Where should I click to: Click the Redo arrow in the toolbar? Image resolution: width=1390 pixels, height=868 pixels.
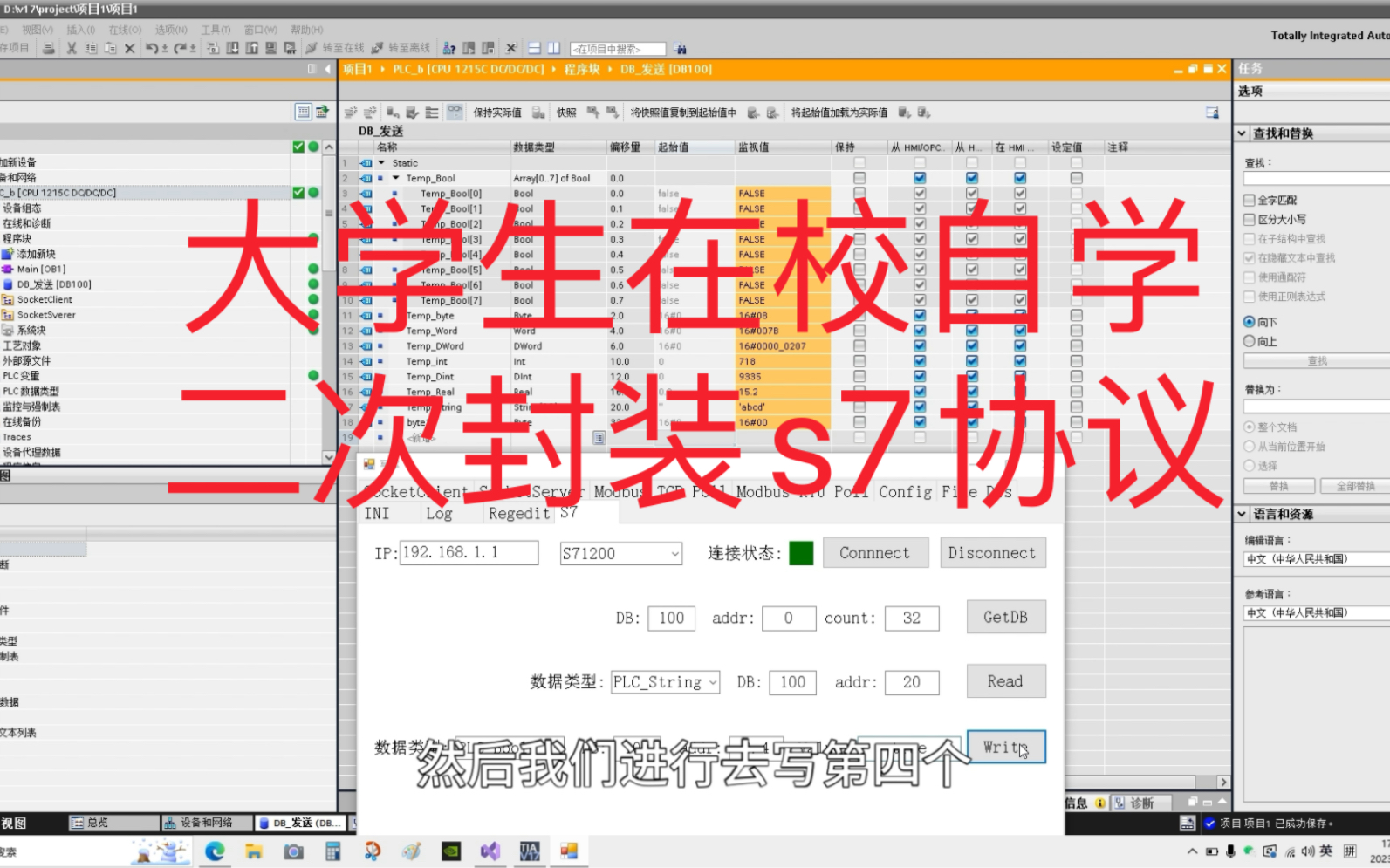click(181, 49)
